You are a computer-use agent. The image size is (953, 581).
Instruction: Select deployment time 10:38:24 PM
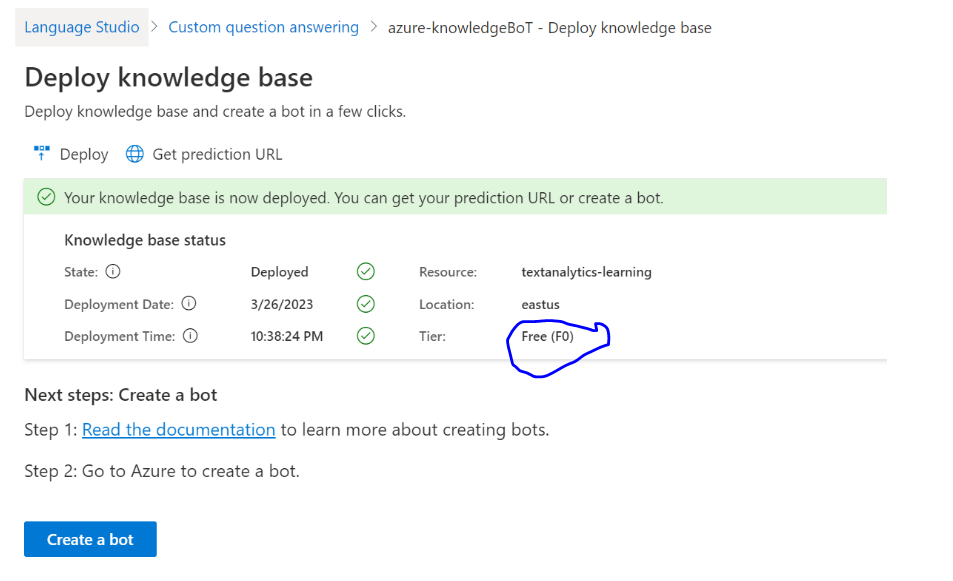287,336
